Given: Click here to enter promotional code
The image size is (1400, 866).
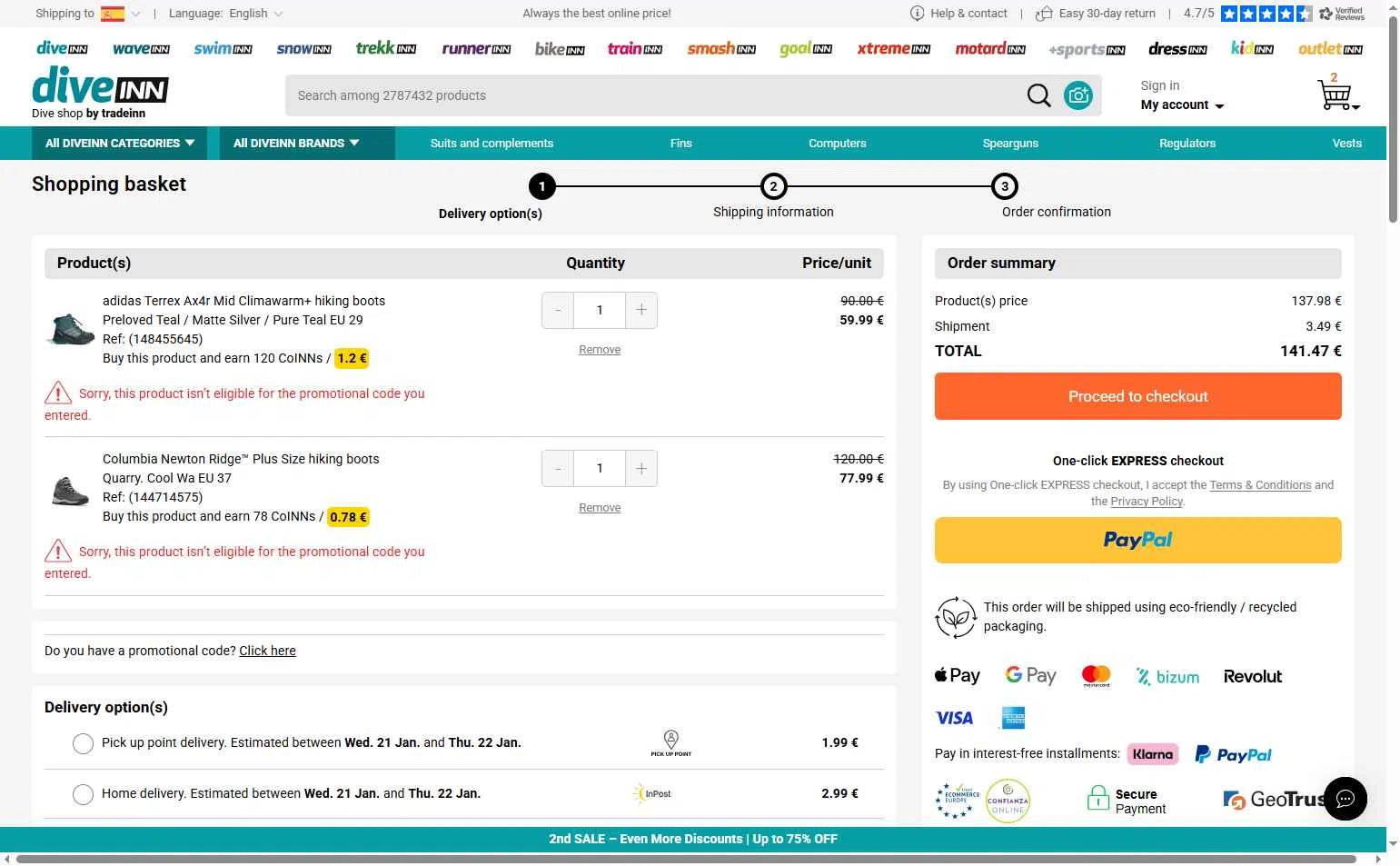Looking at the screenshot, I should 267,651.
